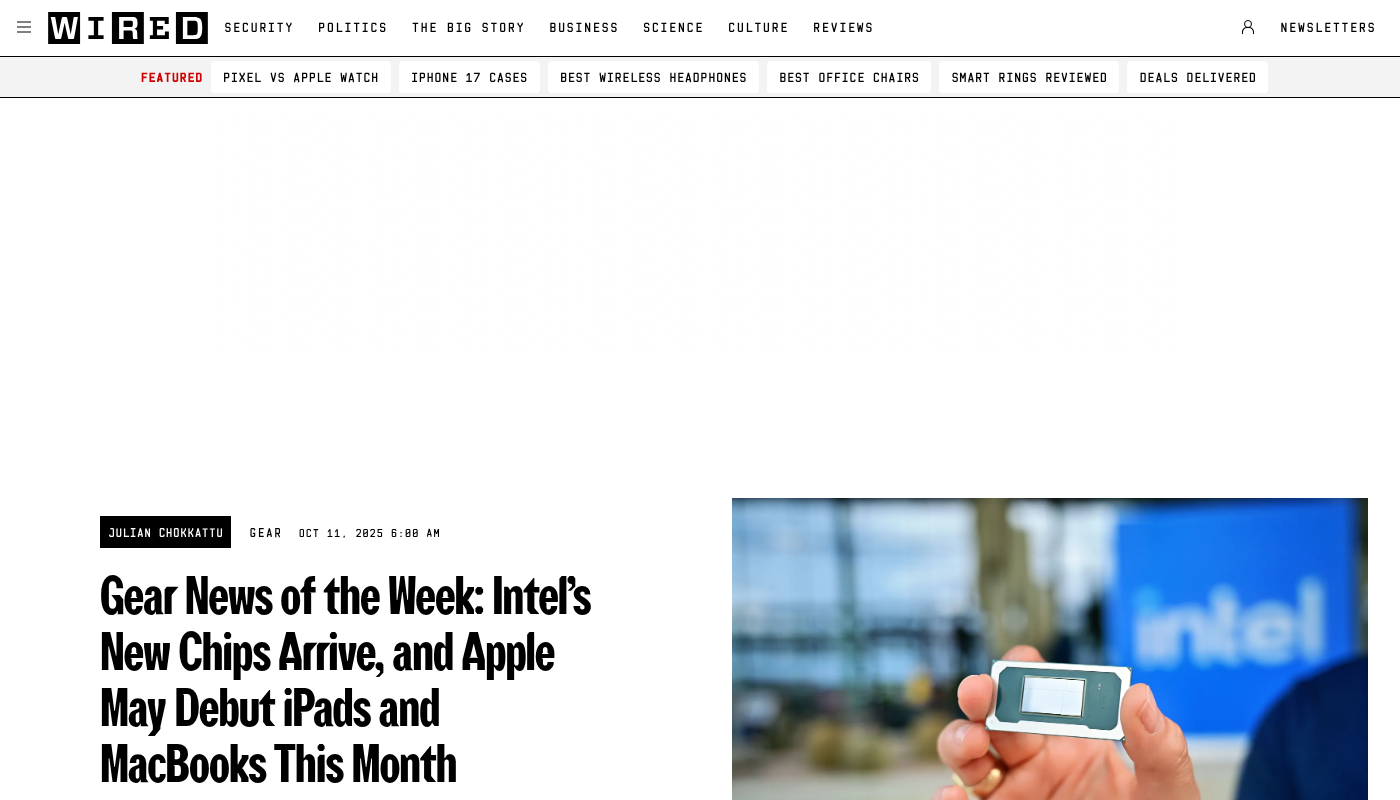Open author Julian Chokkattu's page
The width and height of the screenshot is (1400, 800).
click(x=165, y=532)
